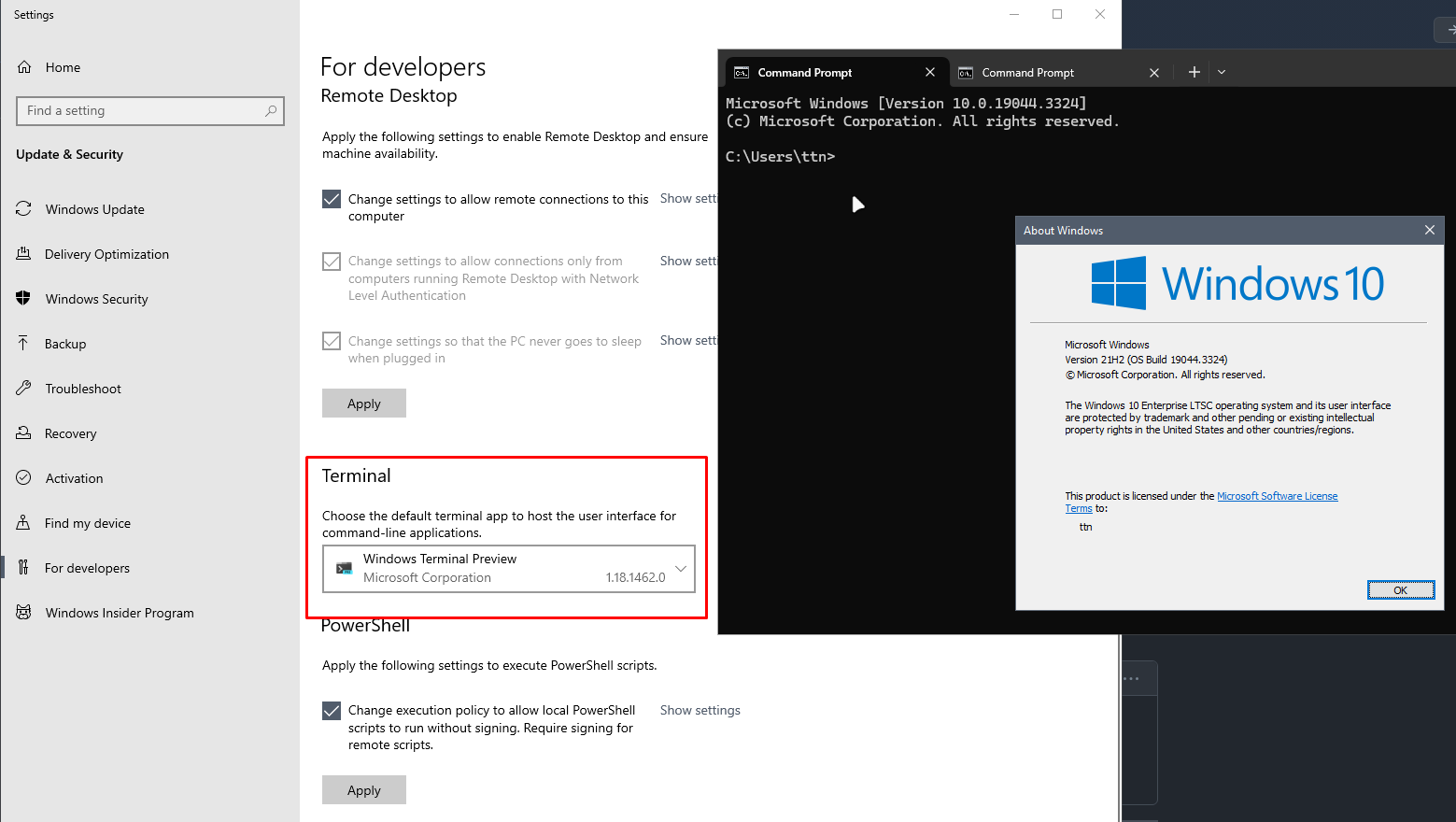Click Show settings for remote connections
This screenshot has width=1456, height=822.
[688, 199]
